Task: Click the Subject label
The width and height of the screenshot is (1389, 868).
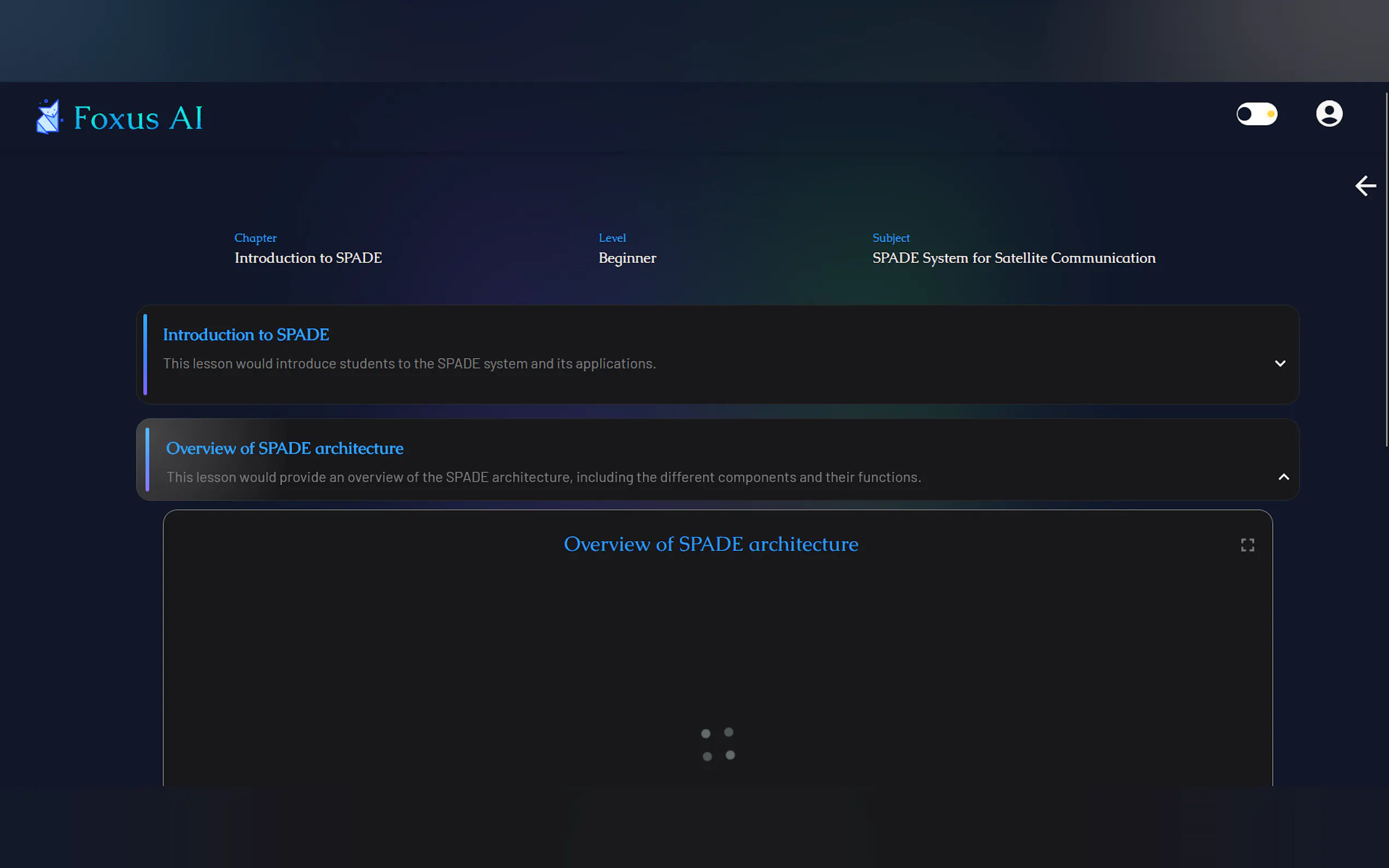Action: (891, 238)
